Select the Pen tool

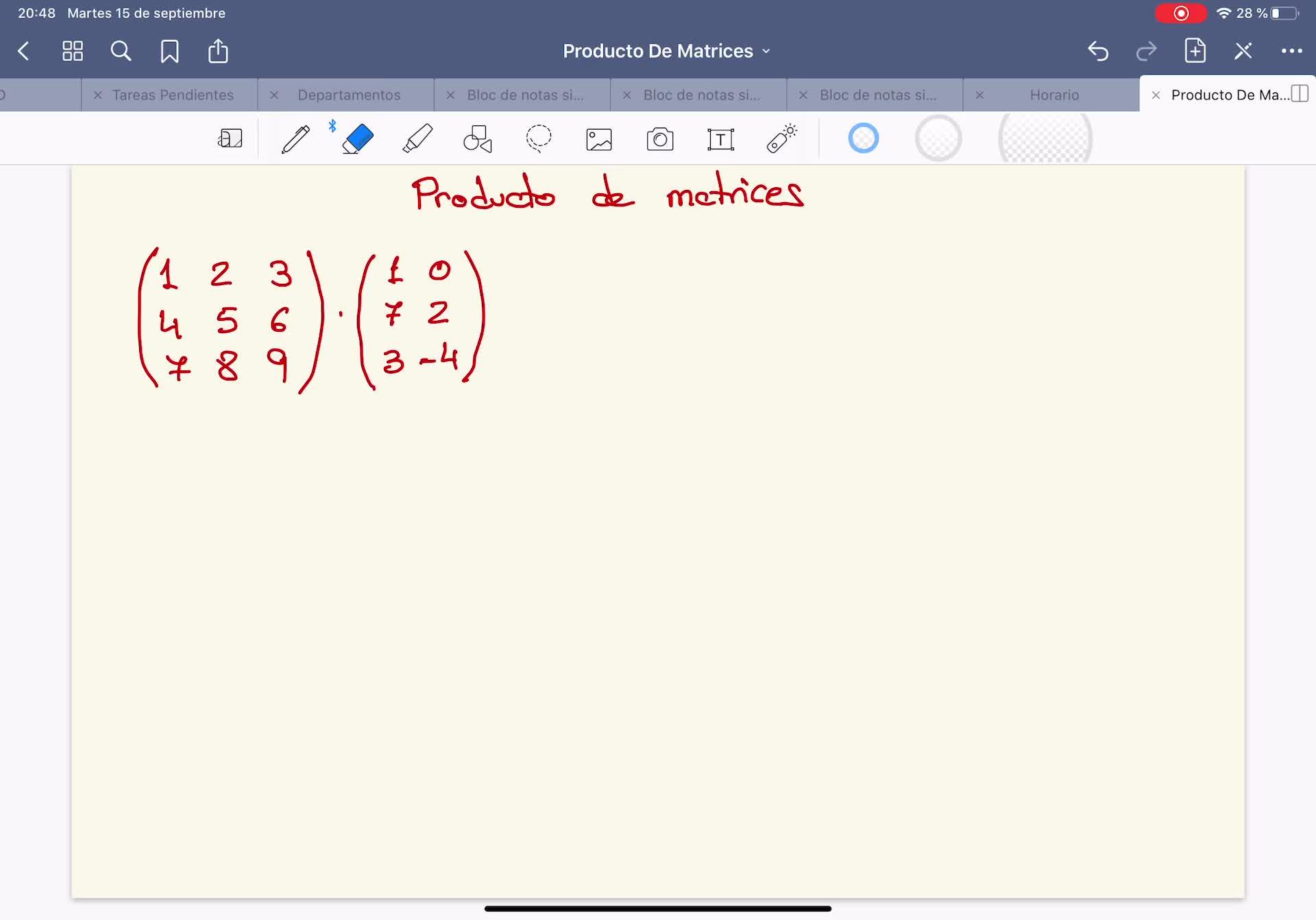tap(295, 139)
